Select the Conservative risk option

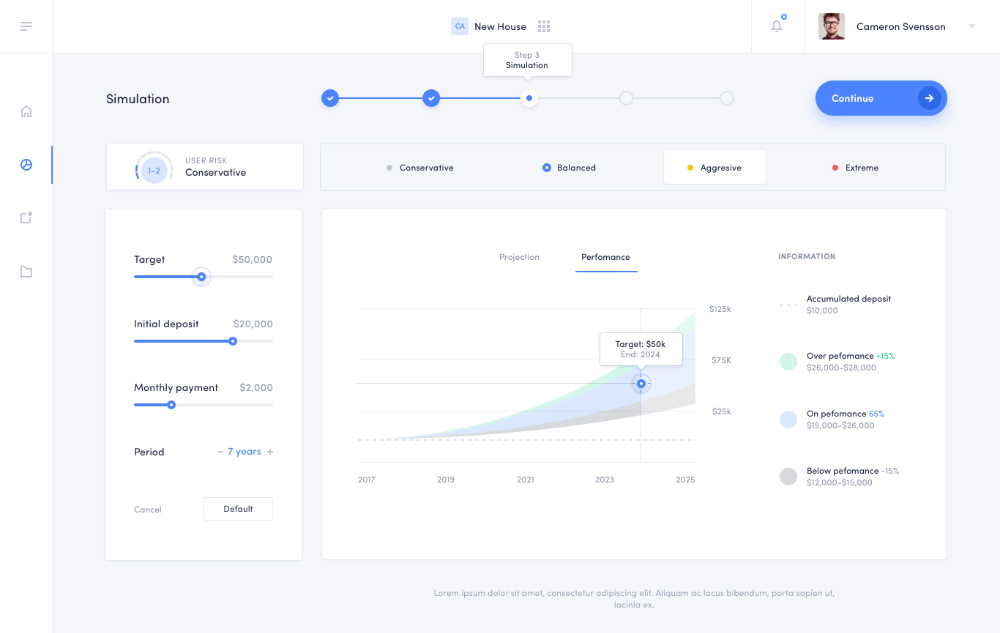coord(420,168)
